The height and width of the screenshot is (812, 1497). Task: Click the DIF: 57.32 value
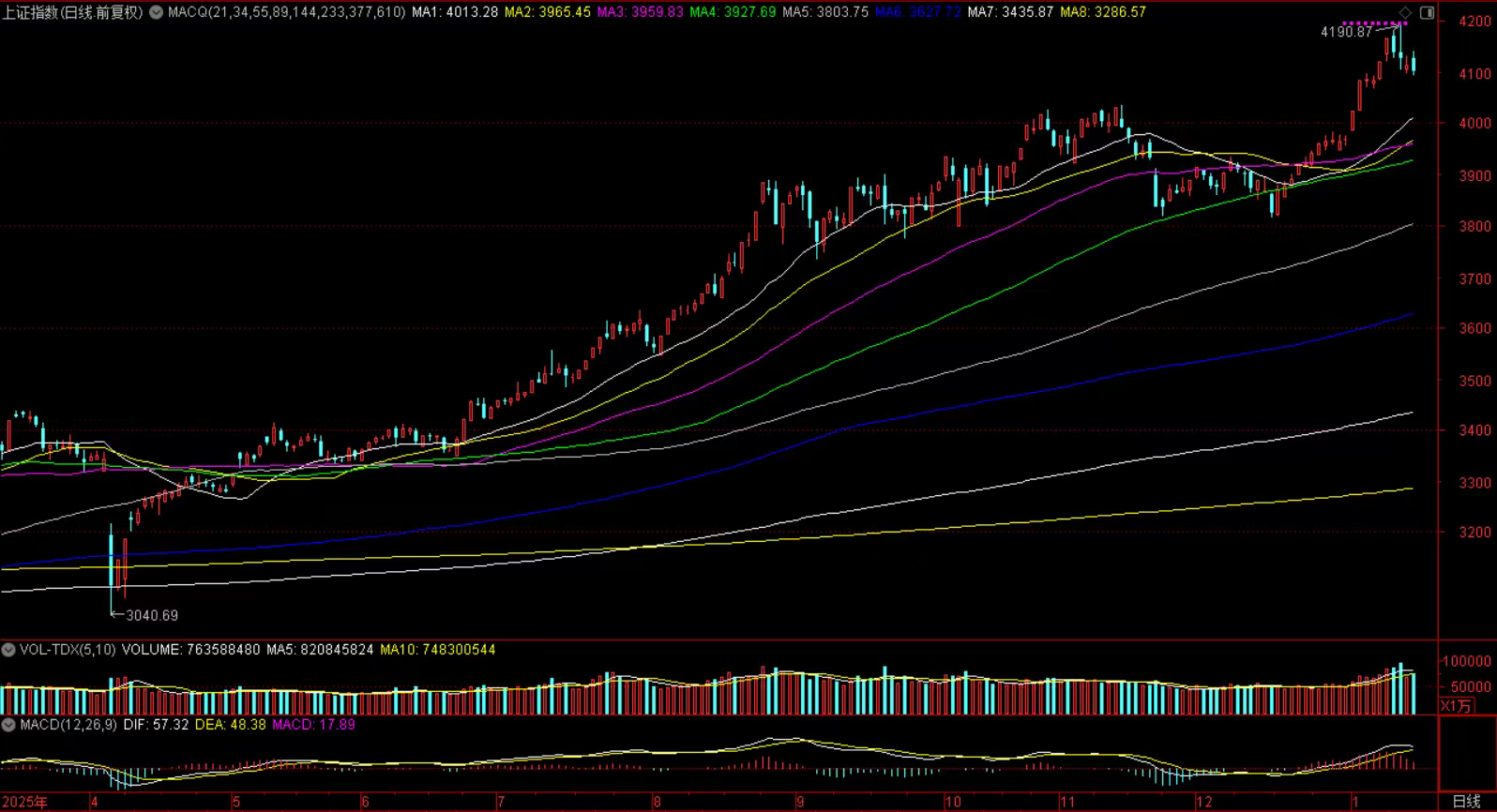[x=156, y=725]
